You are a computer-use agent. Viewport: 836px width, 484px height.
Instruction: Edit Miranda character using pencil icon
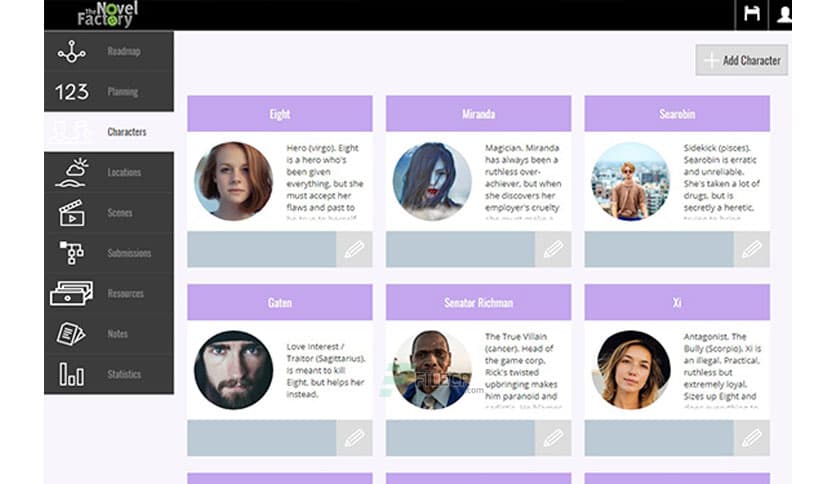coord(553,249)
